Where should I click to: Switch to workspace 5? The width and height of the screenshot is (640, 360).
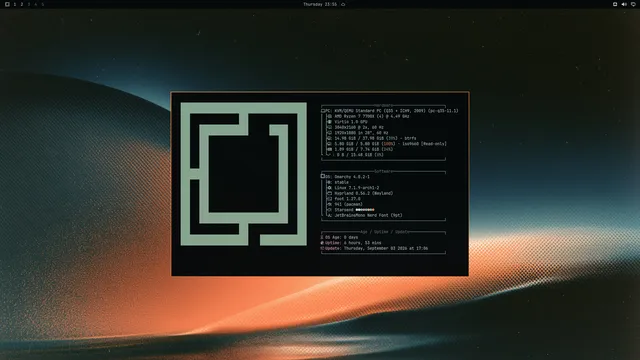(42, 4)
